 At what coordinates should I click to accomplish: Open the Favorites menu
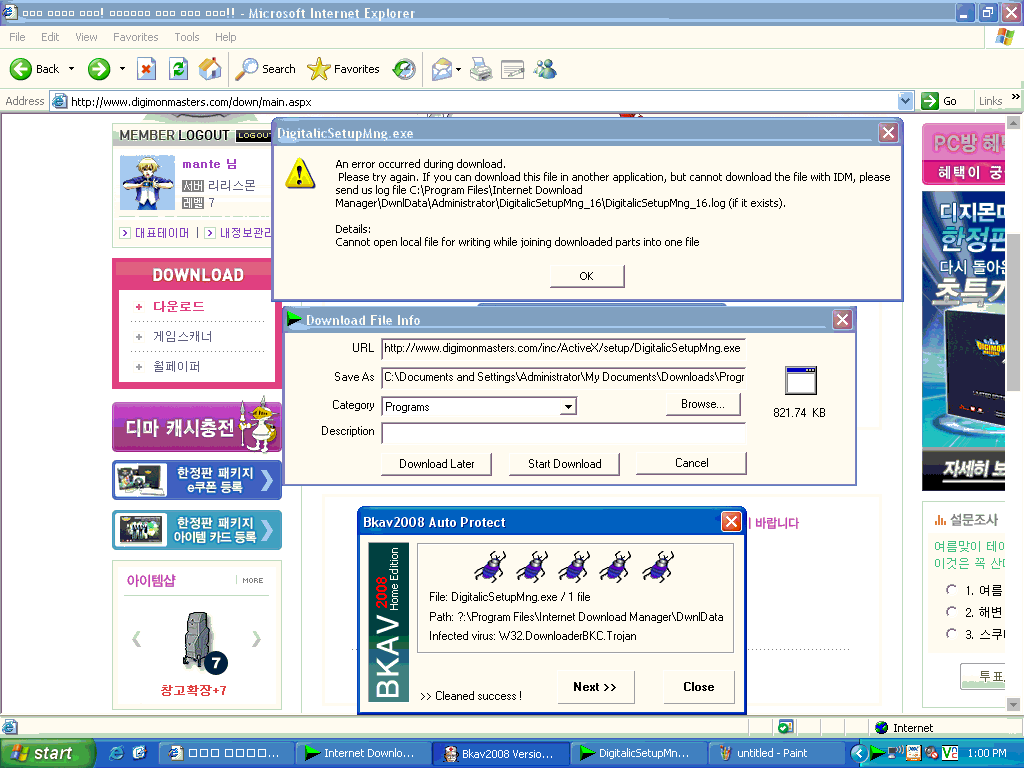tap(135, 37)
